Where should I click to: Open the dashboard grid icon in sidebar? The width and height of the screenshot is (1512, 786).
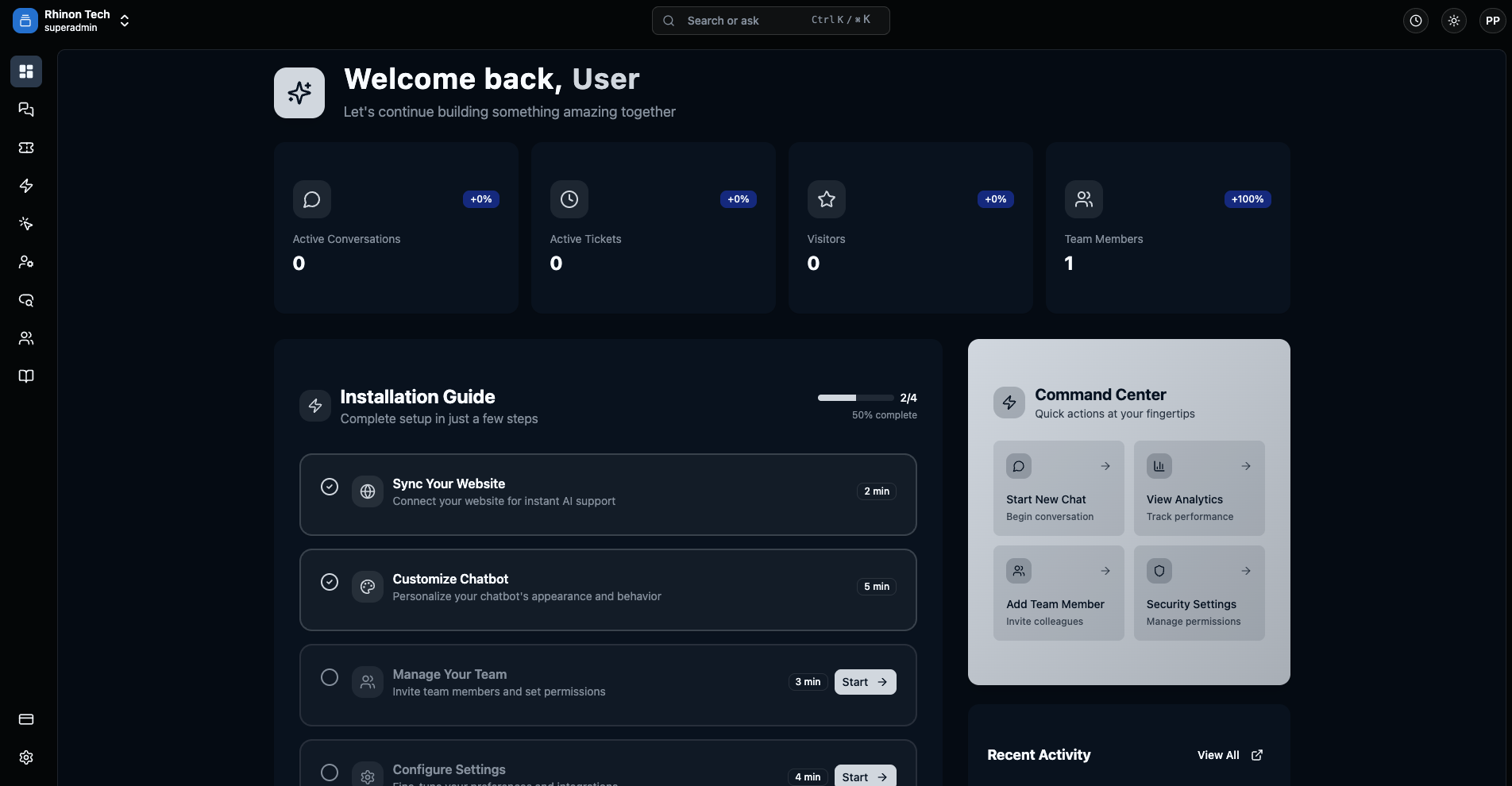coord(26,71)
